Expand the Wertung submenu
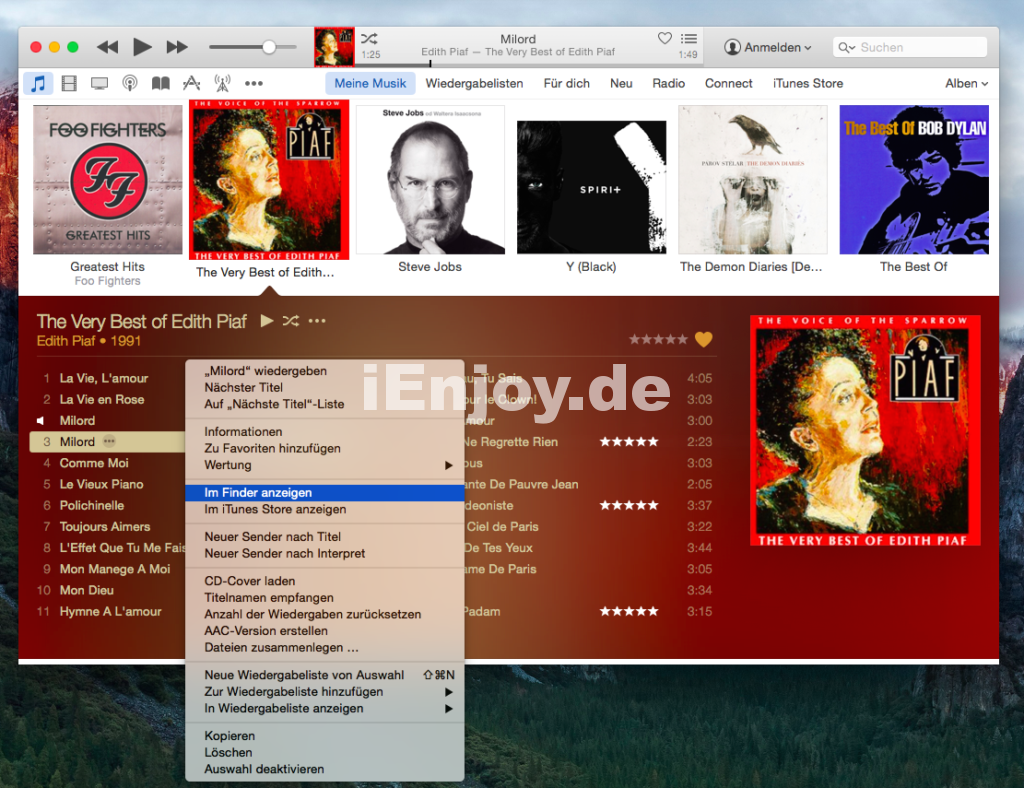This screenshot has width=1024, height=788. coord(325,465)
